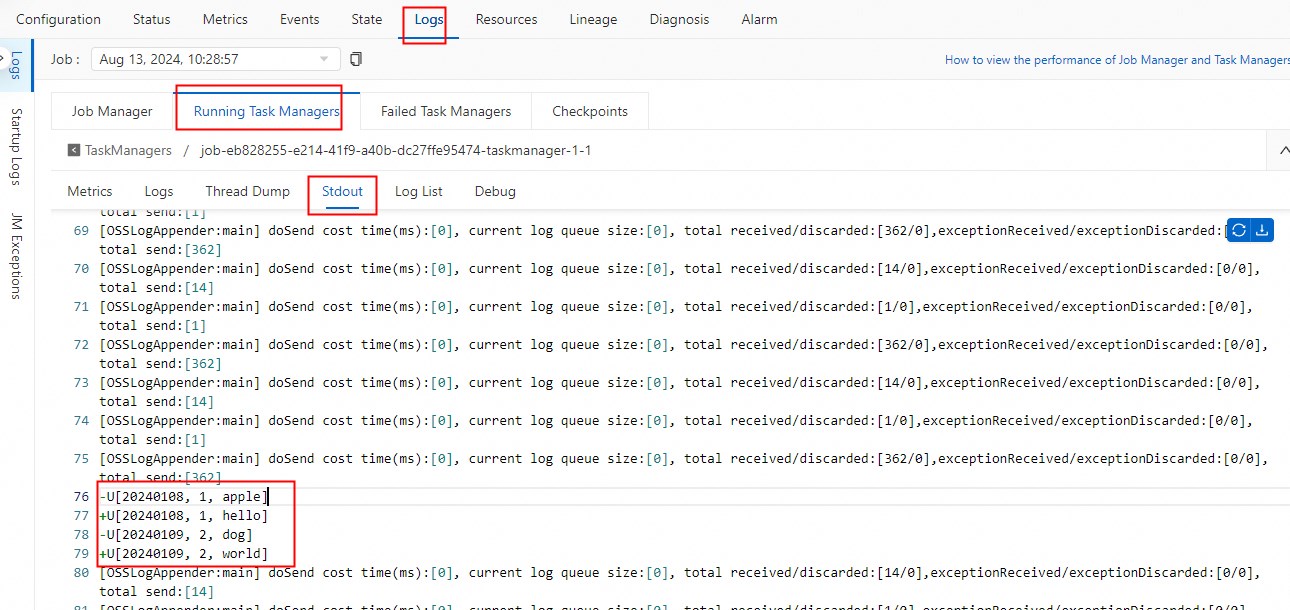Open the Job date dropdown
1290x610 pixels.
[x=216, y=60]
